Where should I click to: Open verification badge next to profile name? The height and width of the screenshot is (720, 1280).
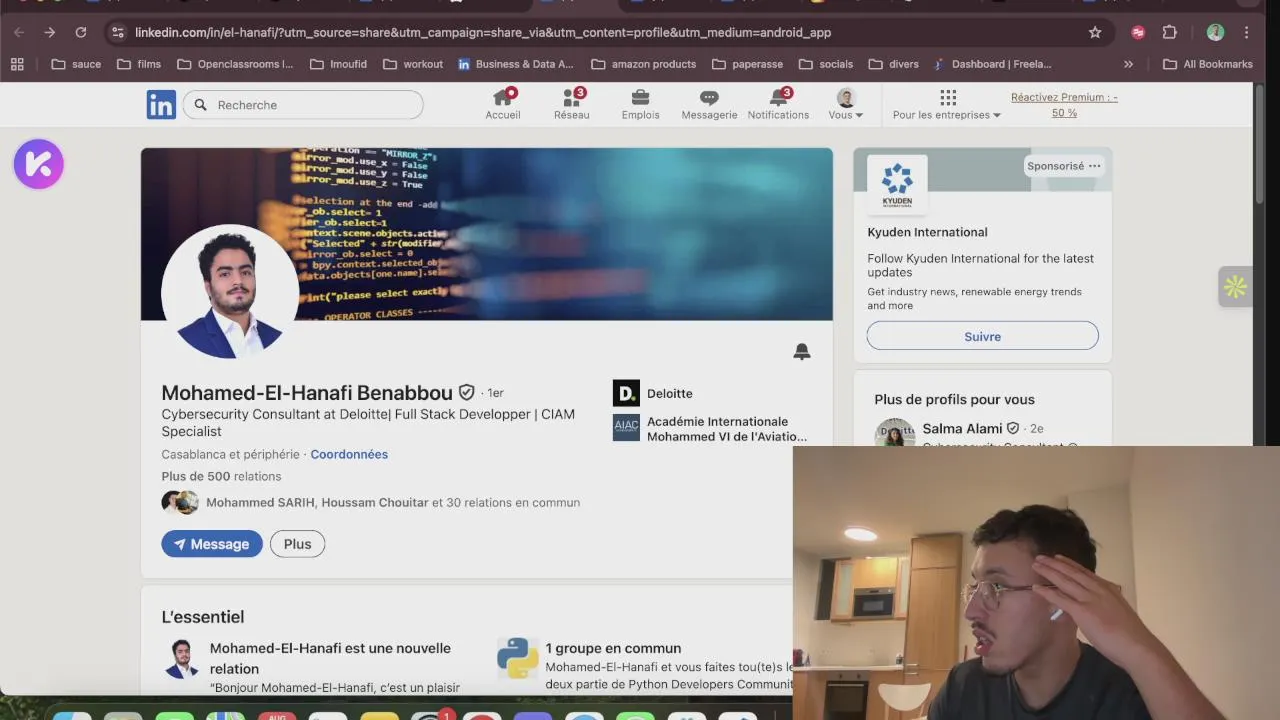467,393
